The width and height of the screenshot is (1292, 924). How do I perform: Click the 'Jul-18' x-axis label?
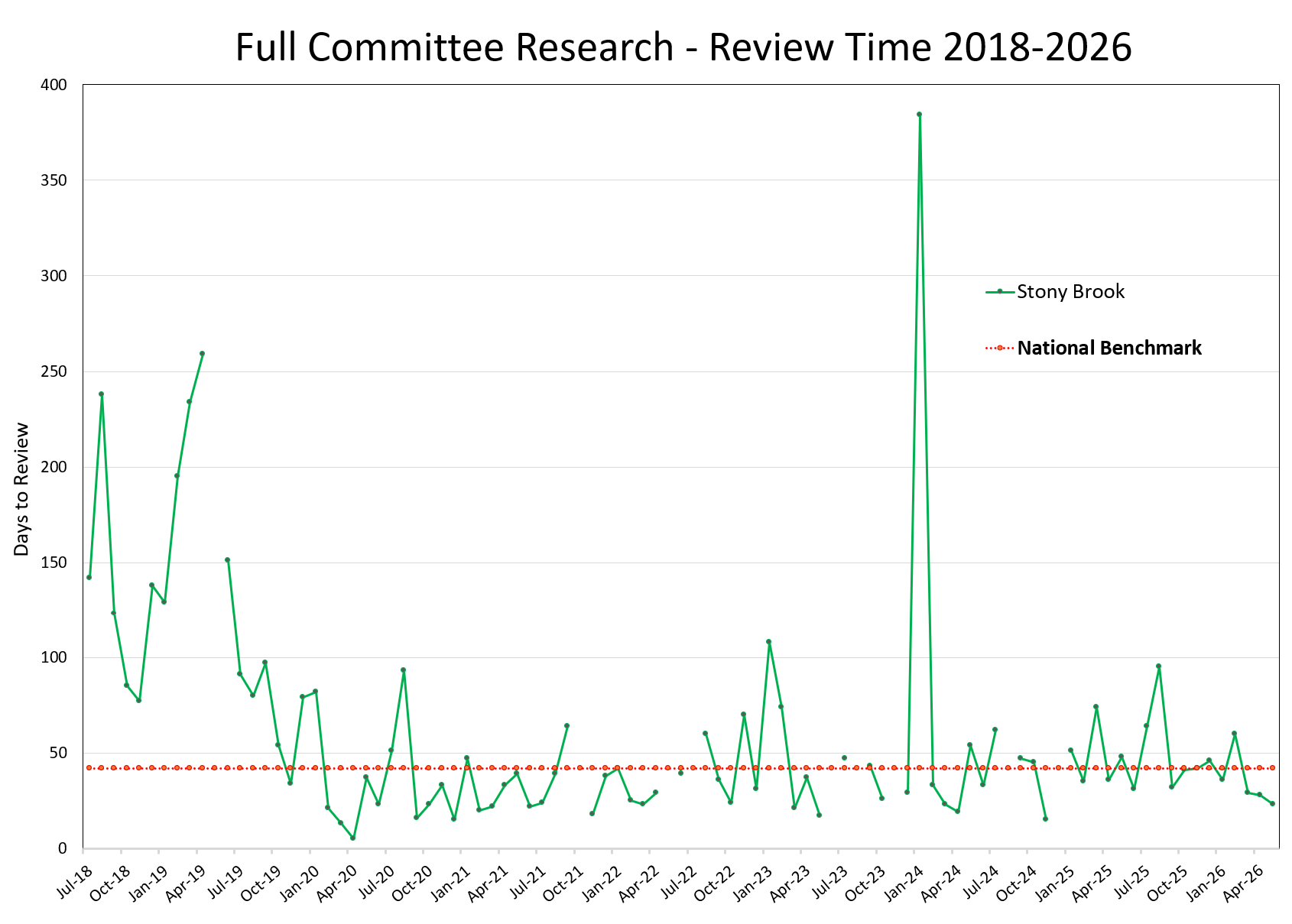(x=75, y=882)
